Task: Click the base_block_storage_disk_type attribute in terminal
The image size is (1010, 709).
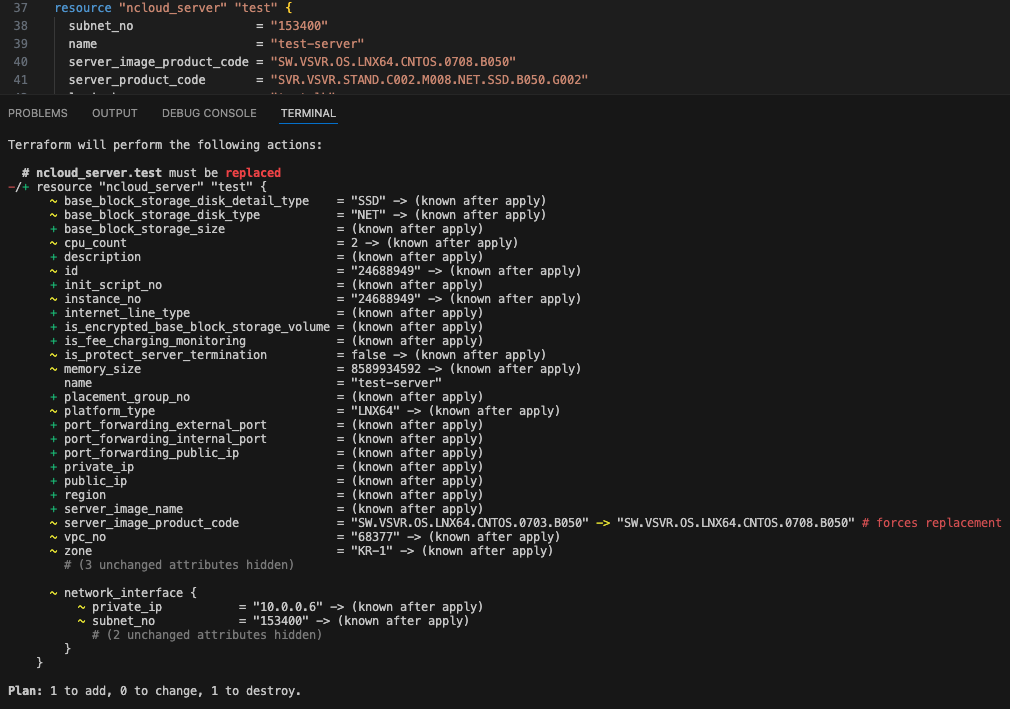Action: [x=162, y=215]
